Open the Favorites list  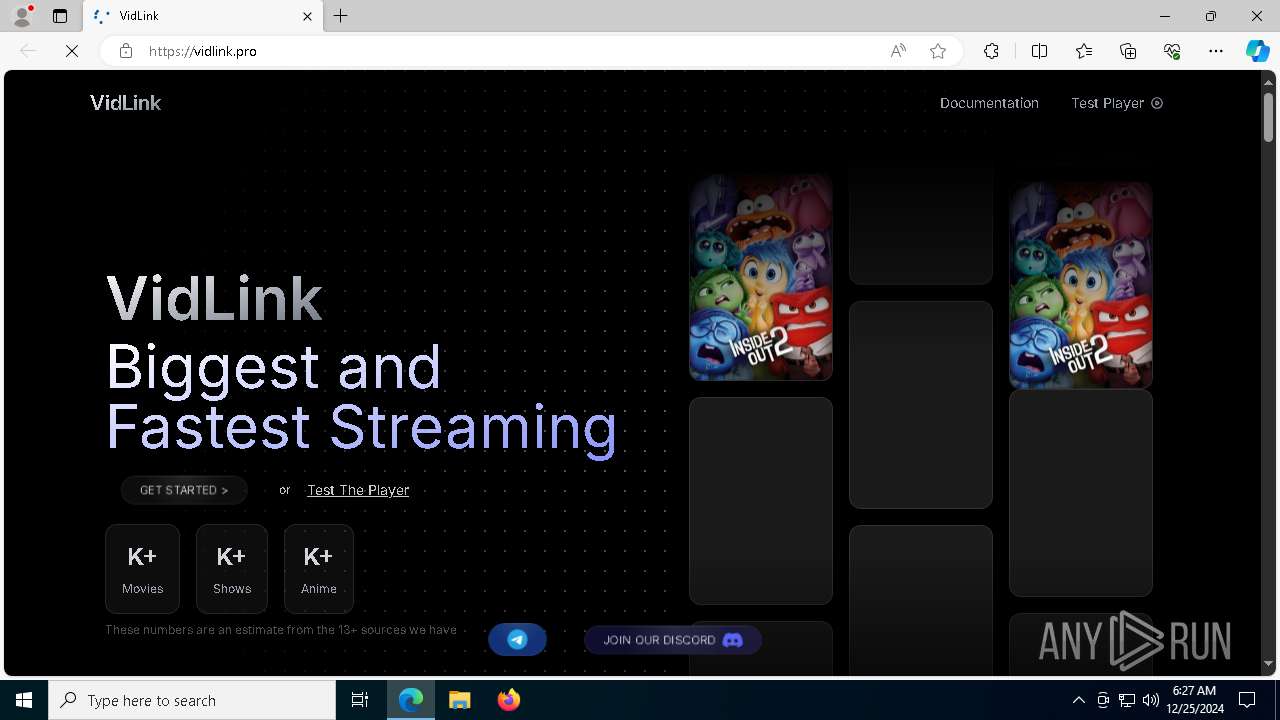(1084, 51)
